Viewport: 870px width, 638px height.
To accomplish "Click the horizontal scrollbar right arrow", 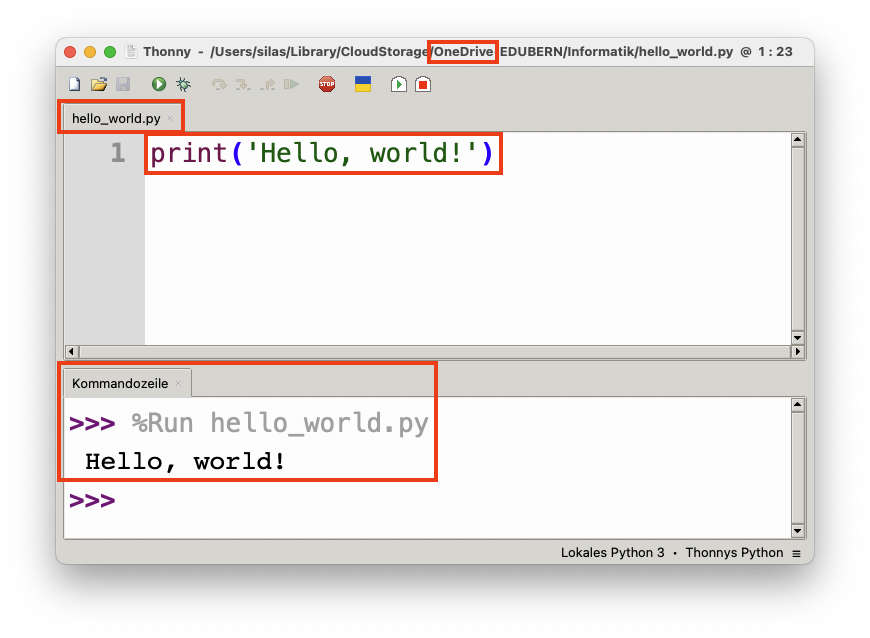I will click(x=798, y=351).
